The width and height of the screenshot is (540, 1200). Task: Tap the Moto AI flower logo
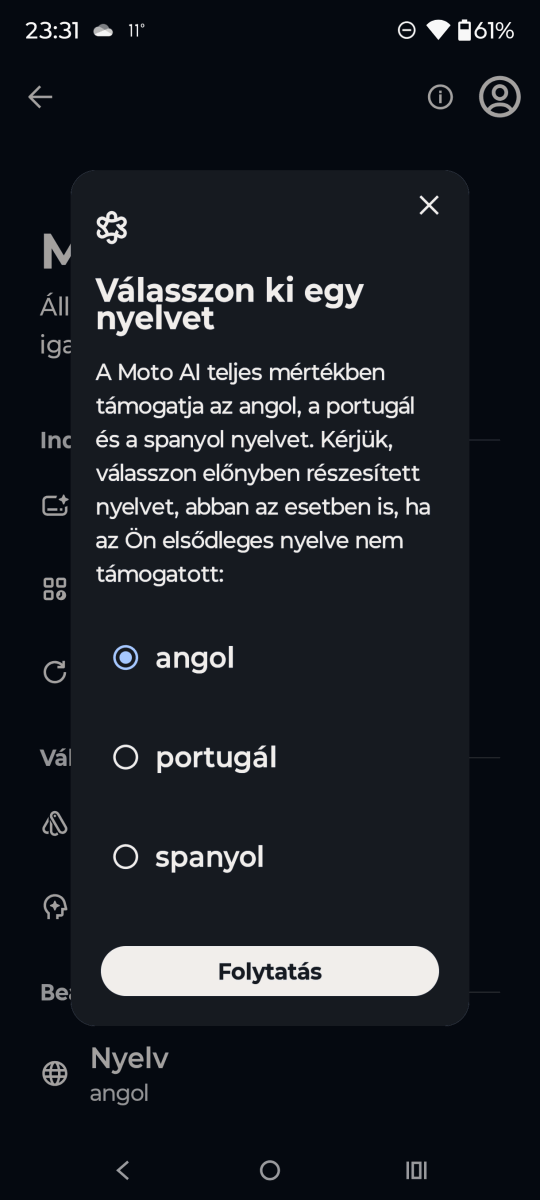coord(112,228)
